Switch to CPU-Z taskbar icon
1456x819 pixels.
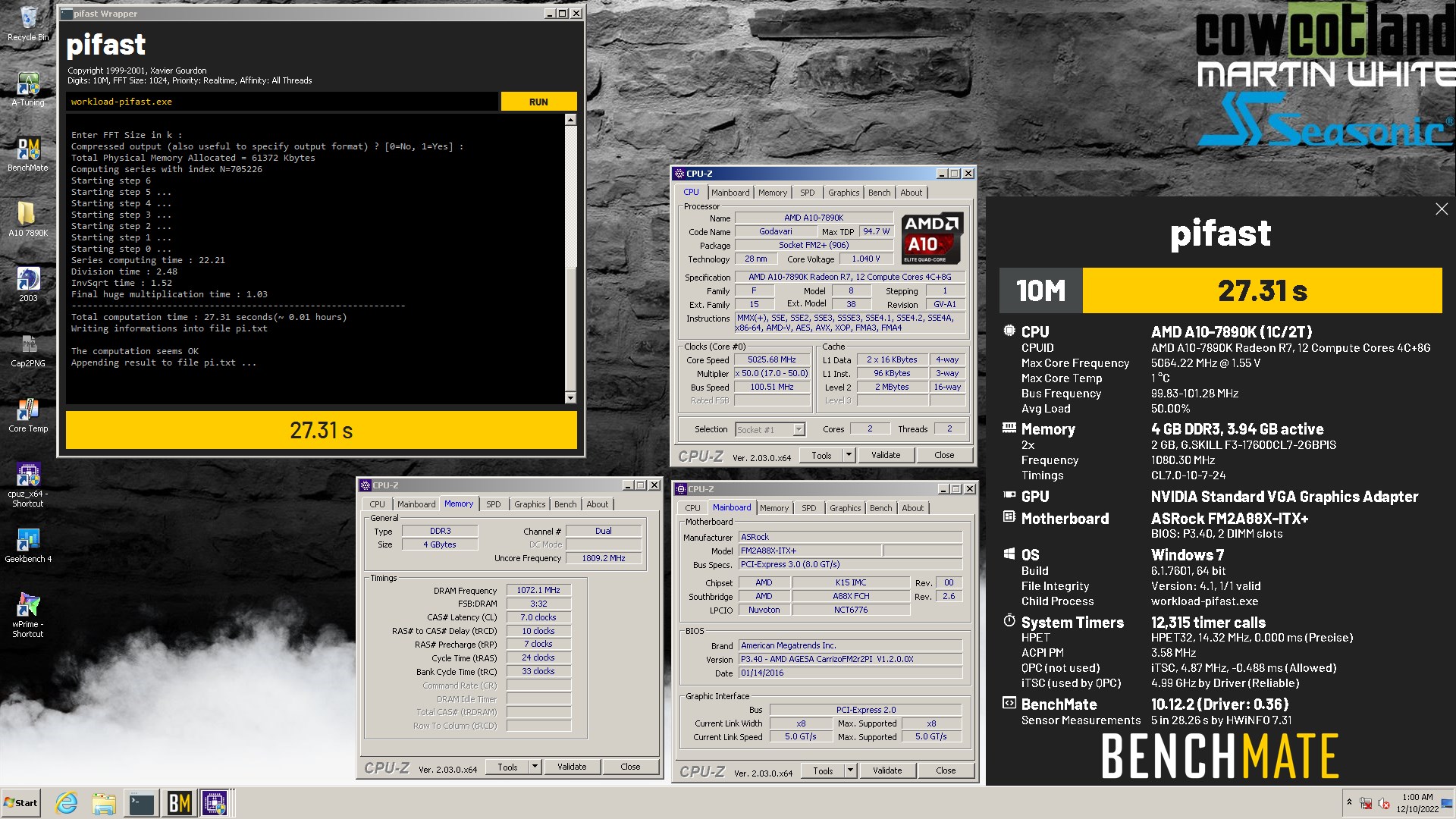[x=215, y=803]
